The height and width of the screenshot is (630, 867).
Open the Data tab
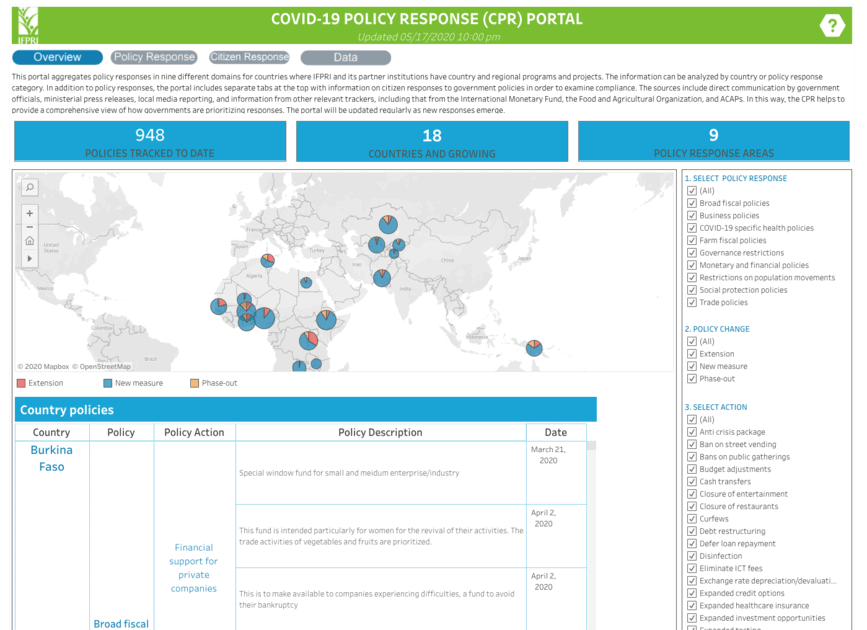click(345, 58)
